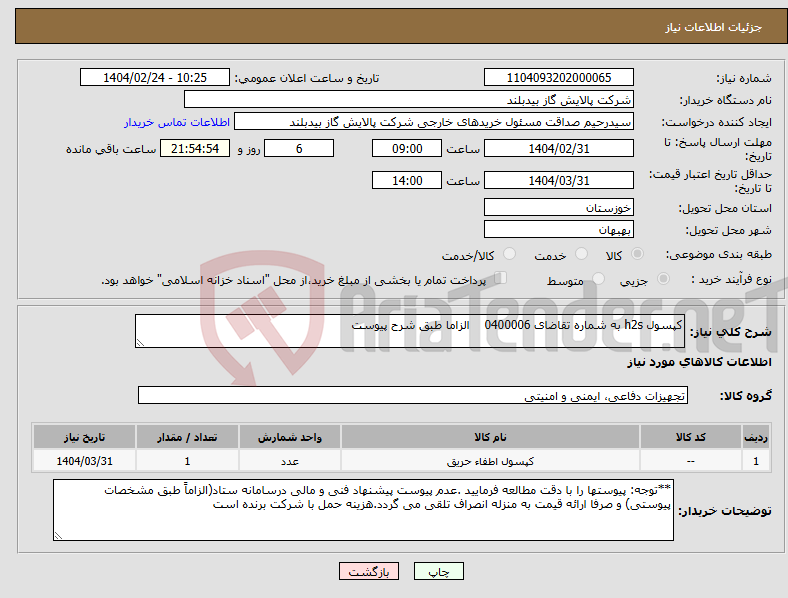The image size is (788, 598).
Task: Select the متوسط purchase type radio
Action: [598, 278]
